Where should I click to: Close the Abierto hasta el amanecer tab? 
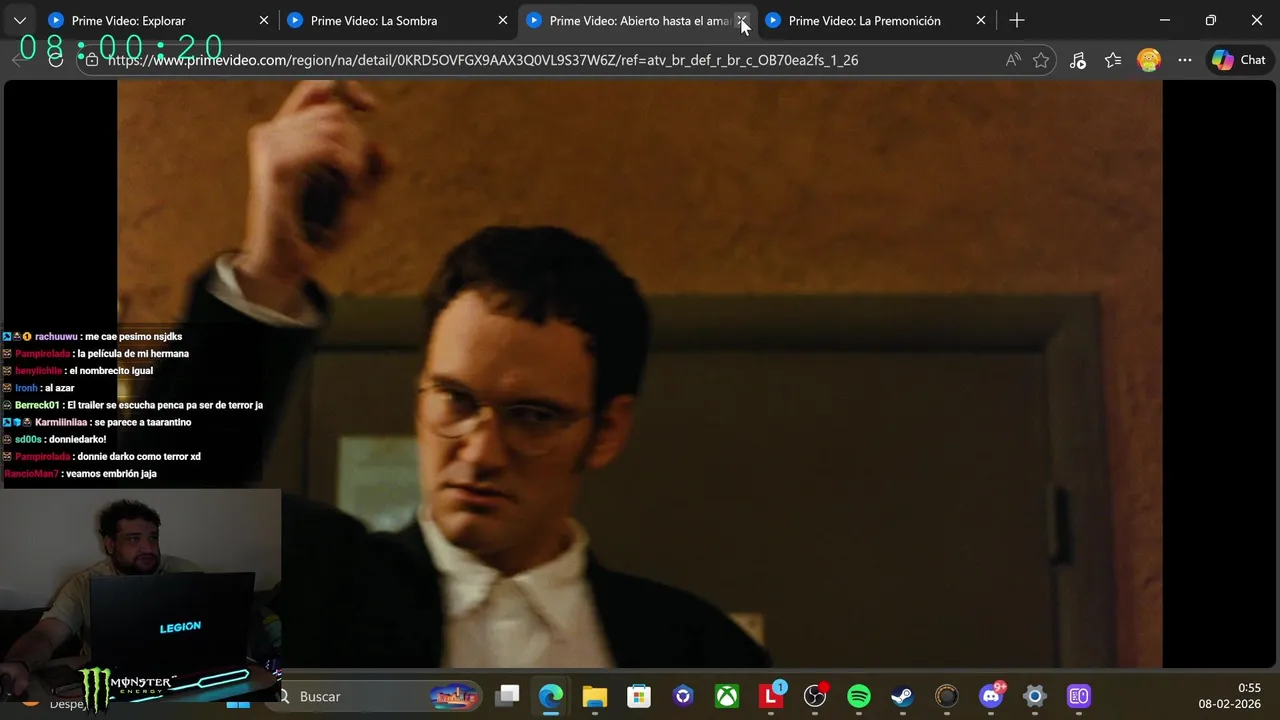click(742, 20)
